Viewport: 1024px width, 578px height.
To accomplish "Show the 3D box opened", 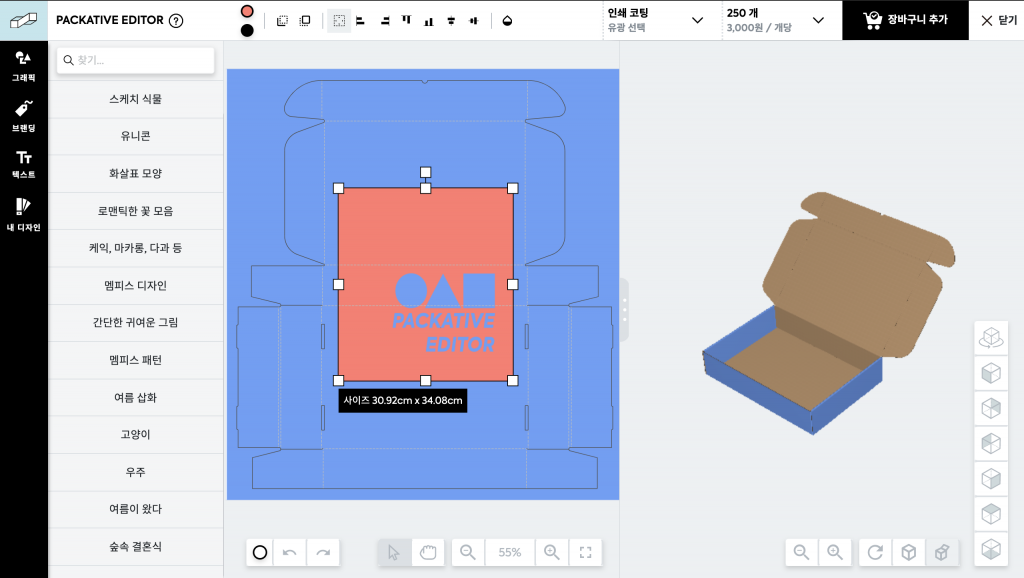I will click(x=942, y=553).
